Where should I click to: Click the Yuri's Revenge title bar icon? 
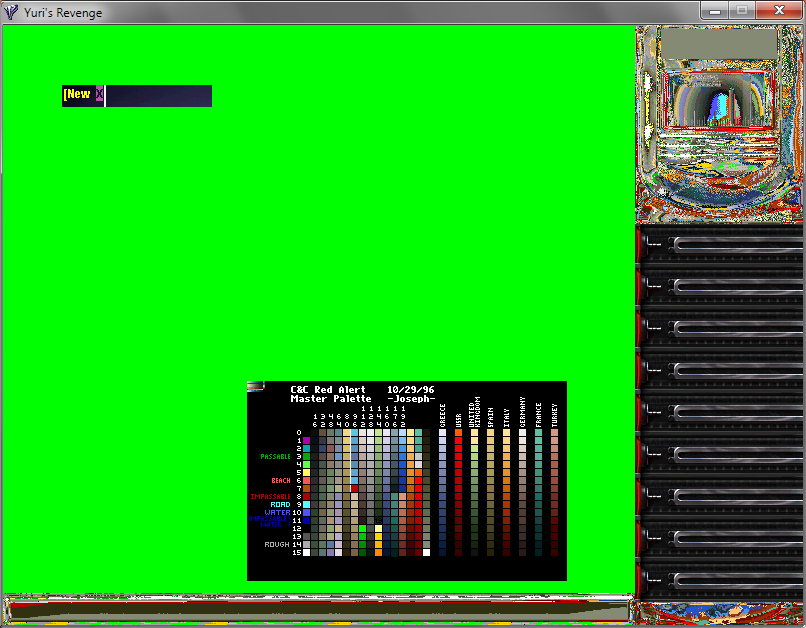pyautogui.click(x=10, y=11)
